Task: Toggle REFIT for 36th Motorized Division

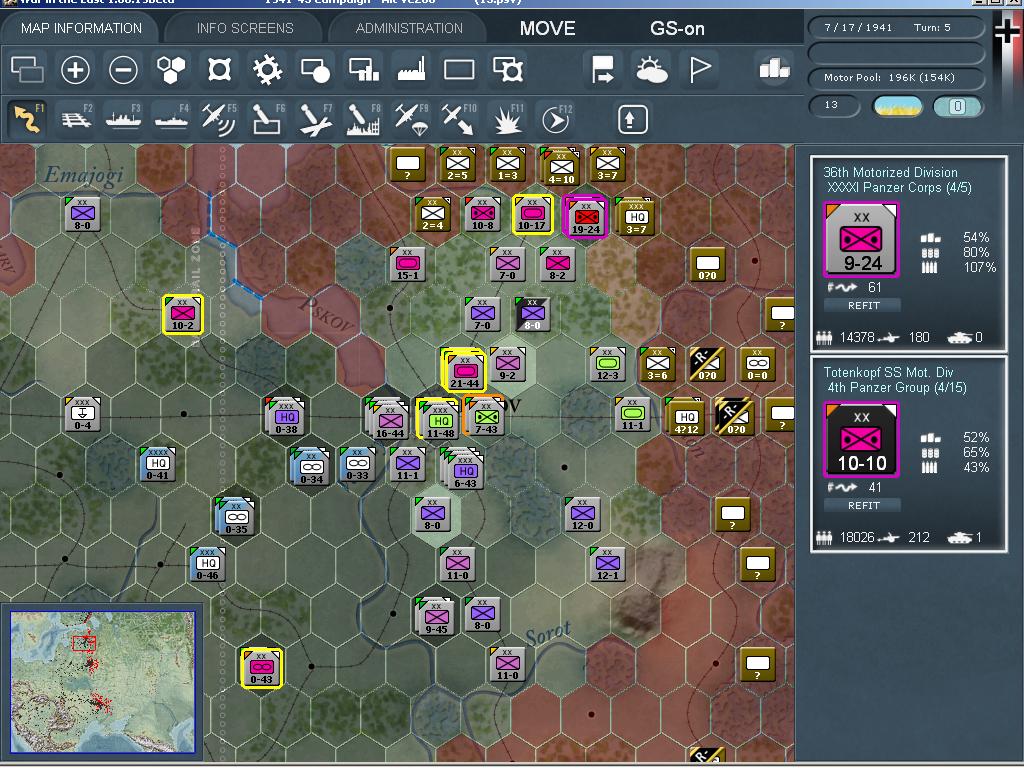Action: click(863, 305)
